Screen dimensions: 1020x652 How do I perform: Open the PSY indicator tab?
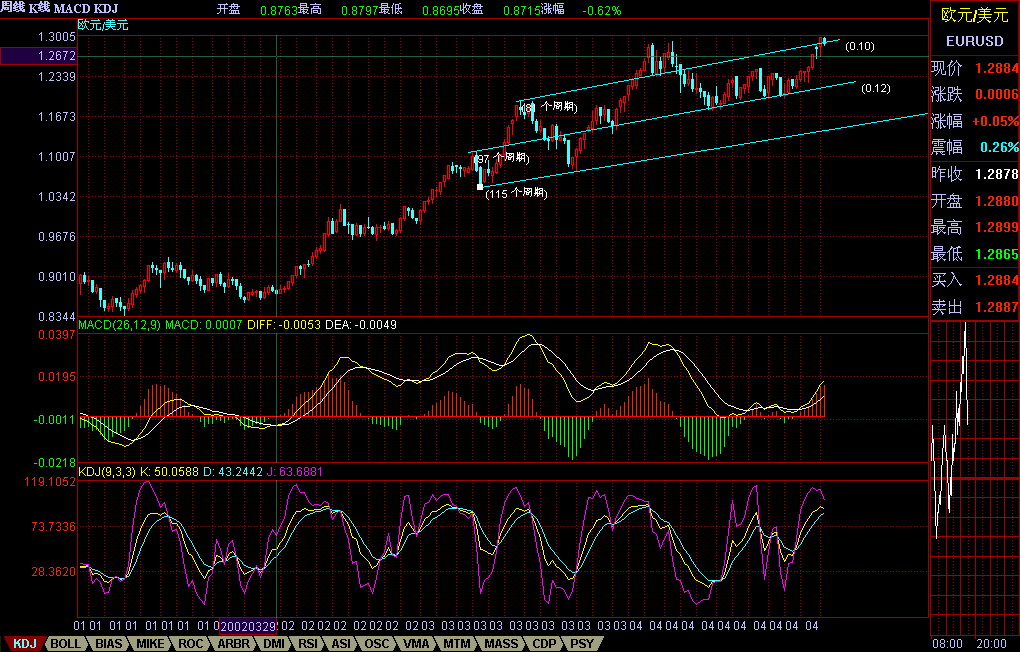pos(582,644)
